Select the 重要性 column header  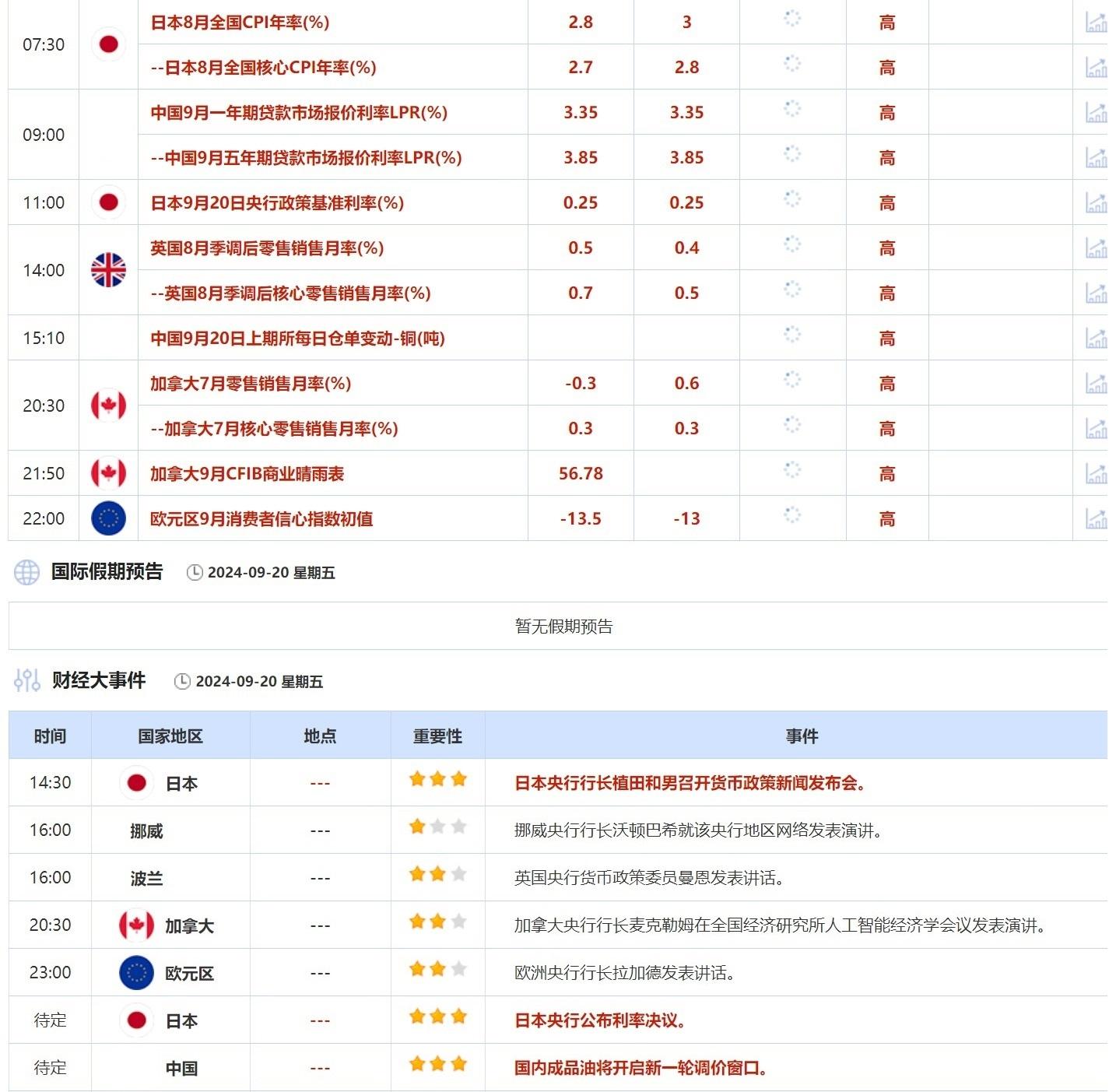(x=437, y=736)
